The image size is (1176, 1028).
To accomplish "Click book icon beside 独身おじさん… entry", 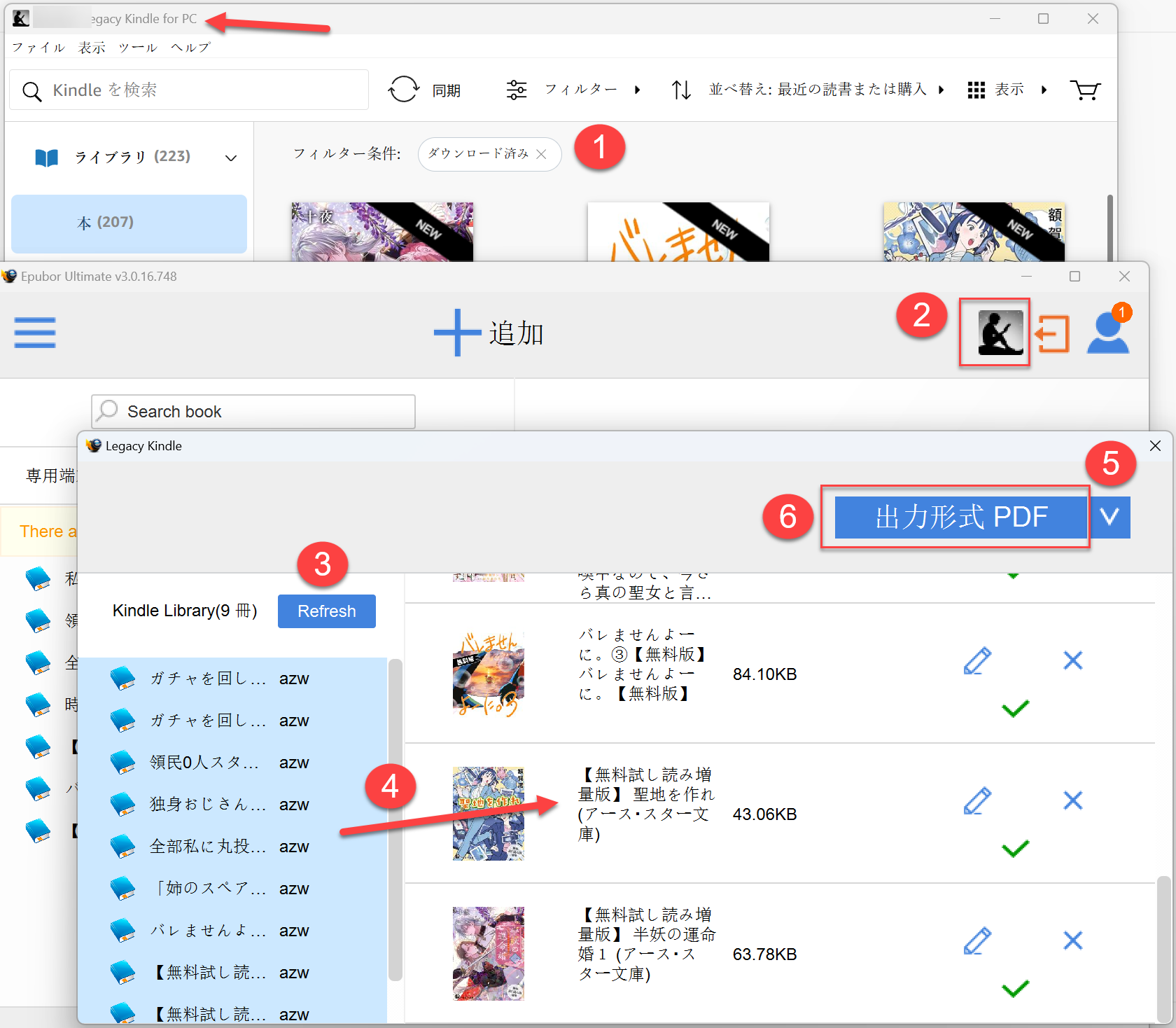I will 123,804.
